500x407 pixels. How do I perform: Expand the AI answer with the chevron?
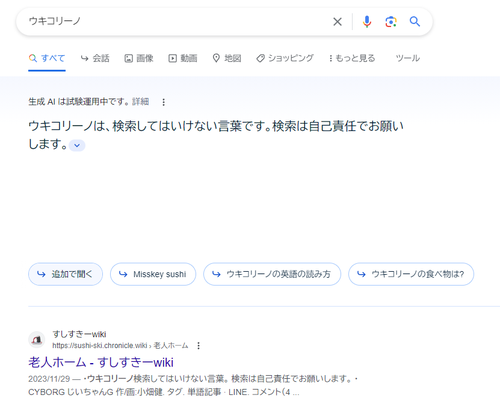tap(77, 145)
